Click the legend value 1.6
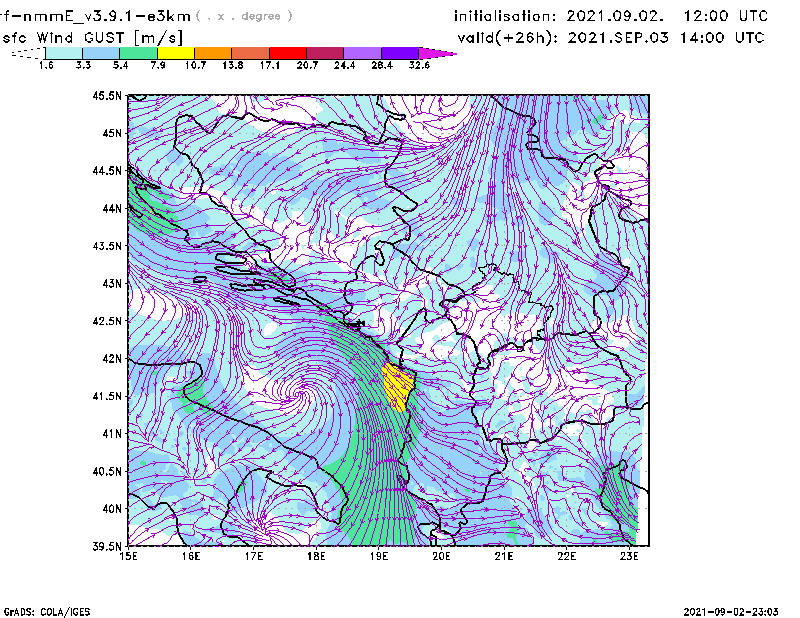Viewport: 800px width, 618px height. pyautogui.click(x=46, y=65)
